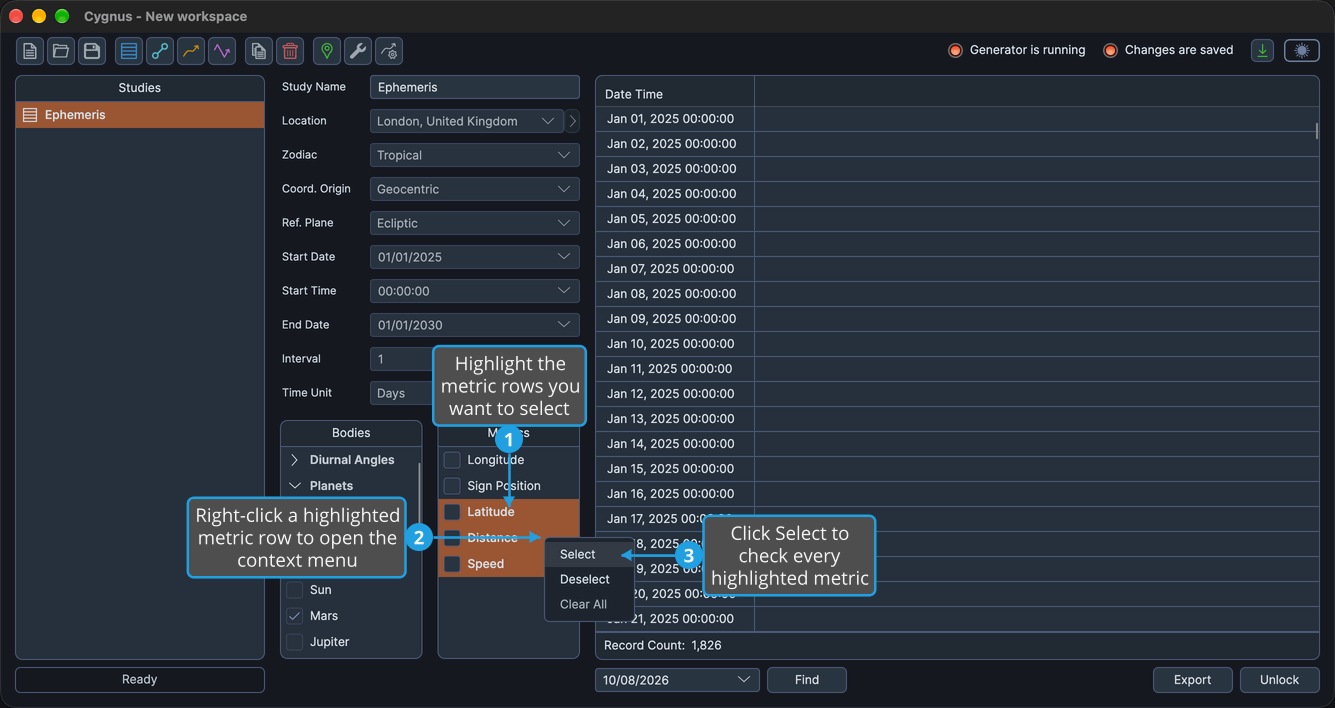Open the Start Time dropdown
The height and width of the screenshot is (708, 1335).
point(475,291)
